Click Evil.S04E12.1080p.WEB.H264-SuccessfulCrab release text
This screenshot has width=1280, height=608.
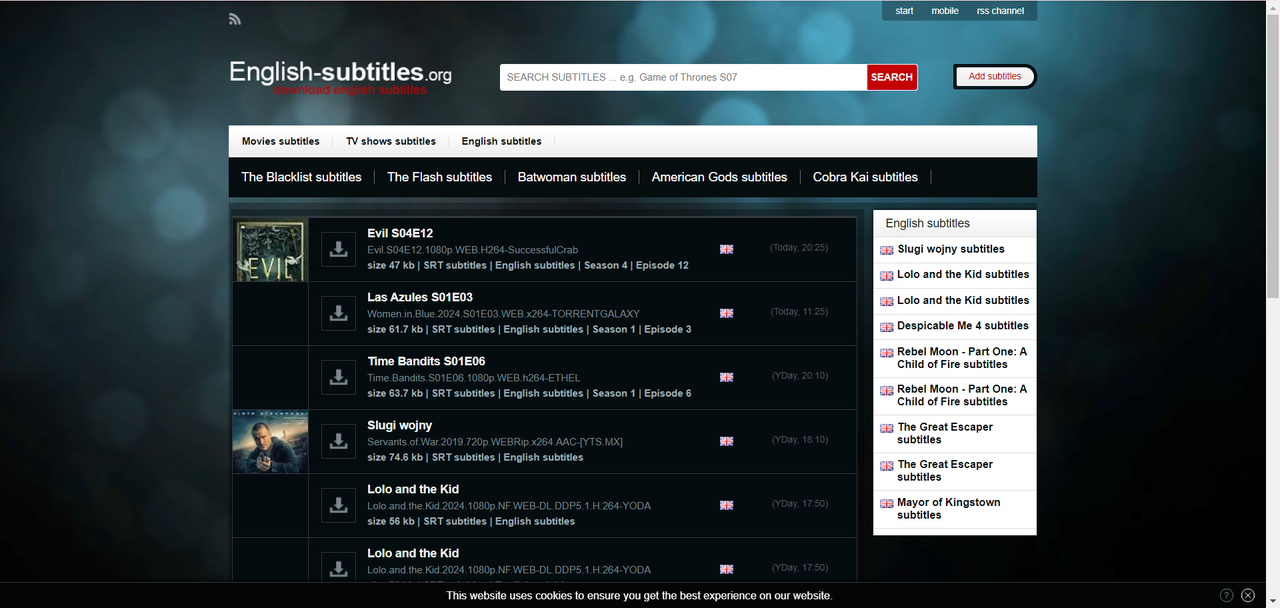click(x=472, y=250)
